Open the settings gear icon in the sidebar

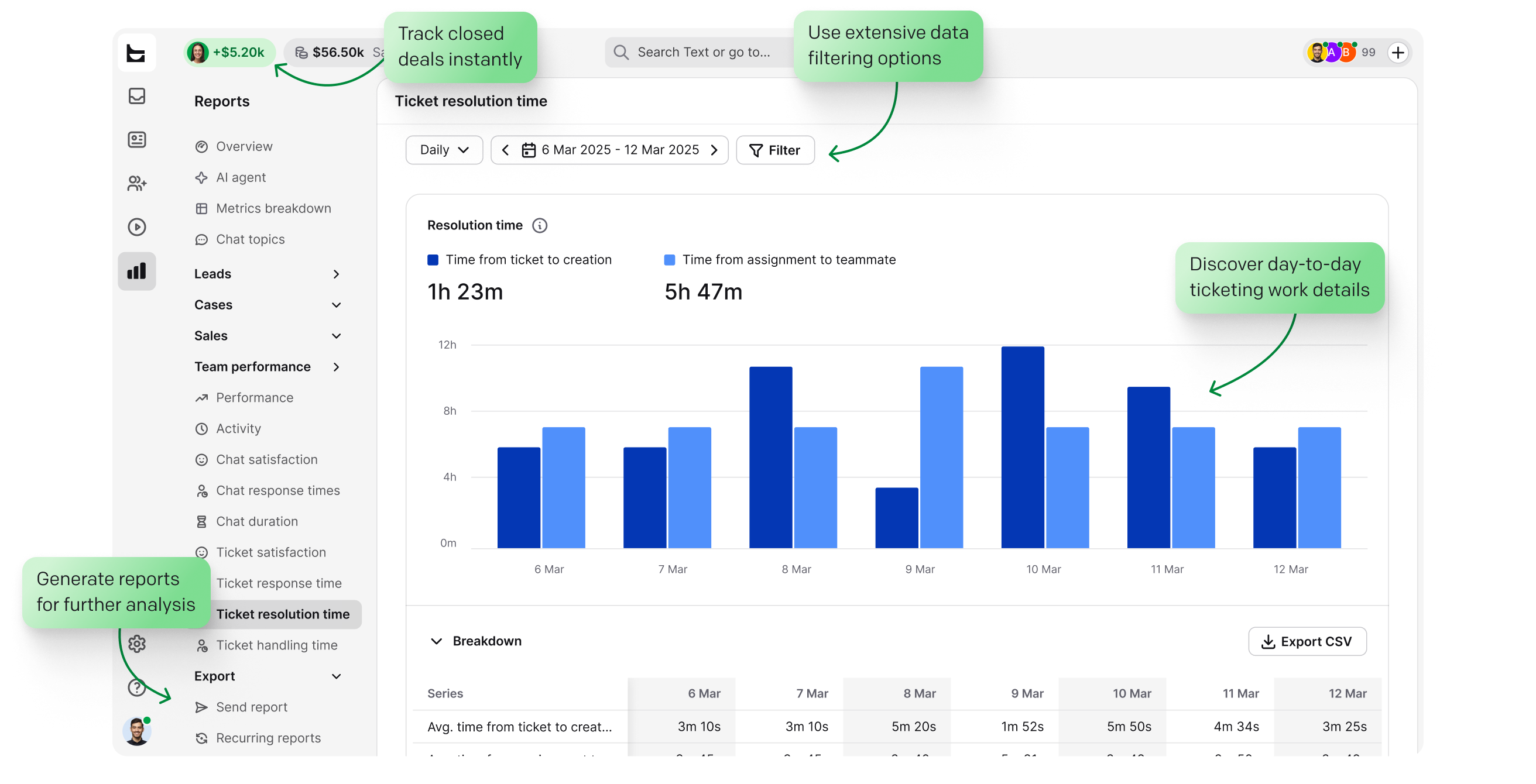click(x=136, y=644)
